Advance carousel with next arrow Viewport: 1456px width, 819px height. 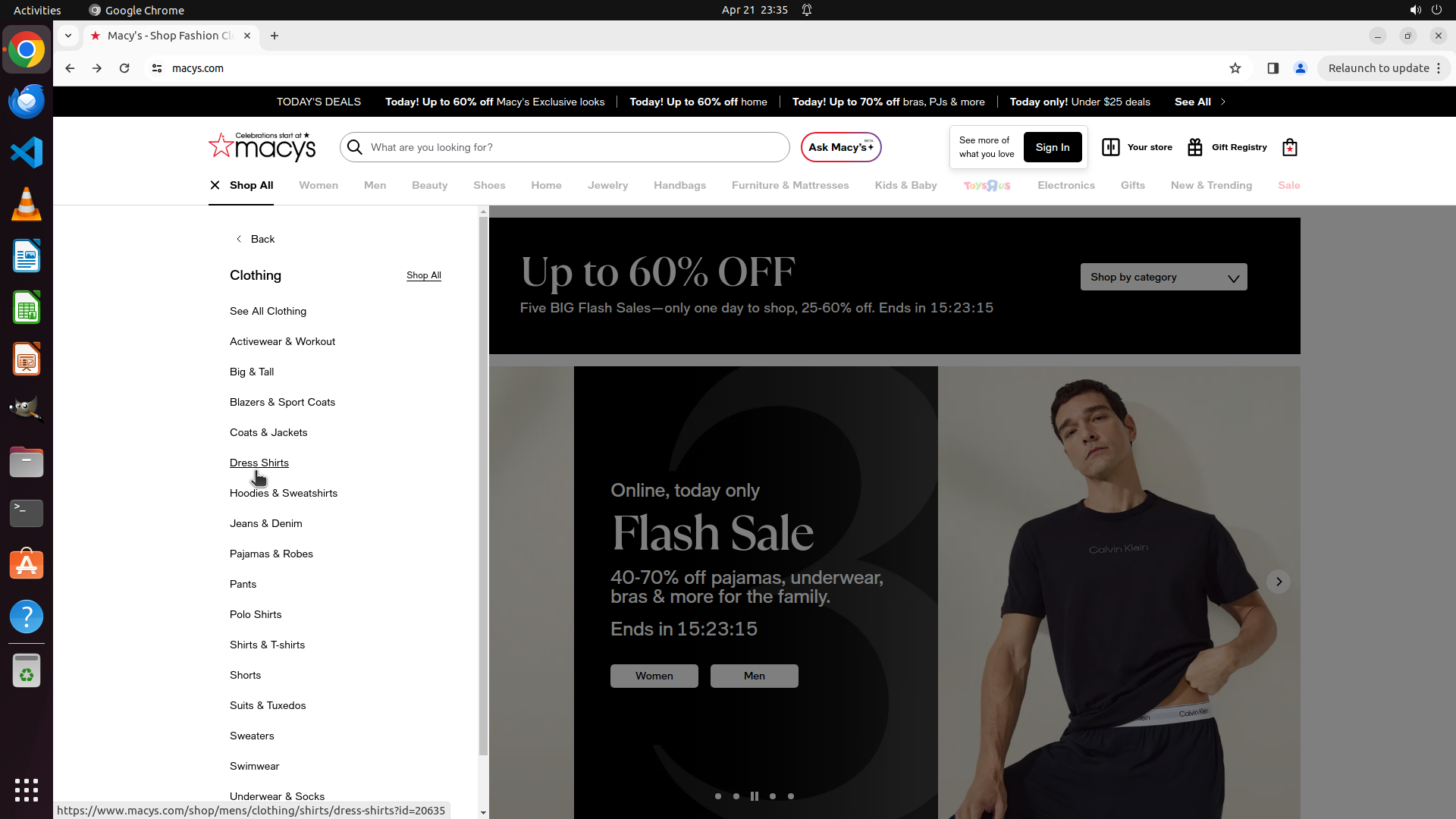(1278, 582)
